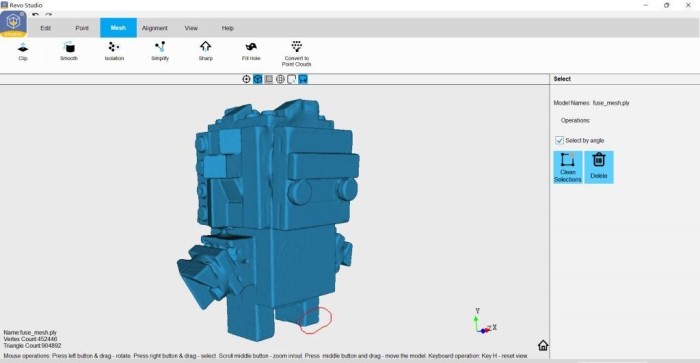Click the Name:fuse_mesh.ply info text
The width and height of the screenshot is (700, 363).
coord(30,332)
